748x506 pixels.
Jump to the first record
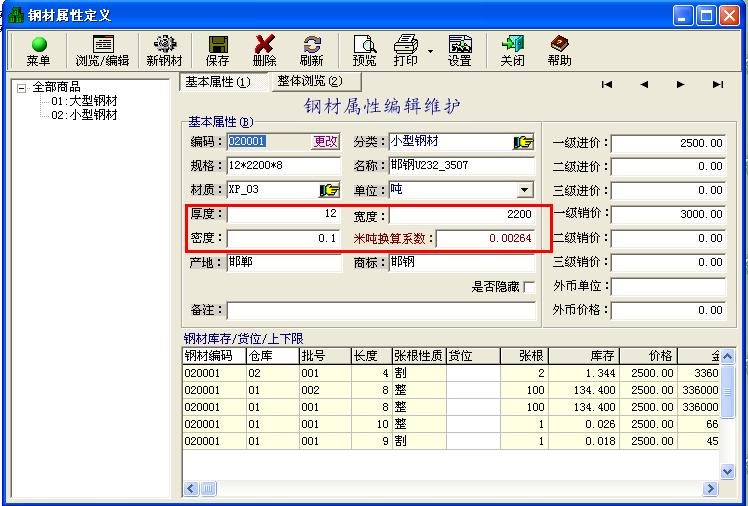coord(607,84)
